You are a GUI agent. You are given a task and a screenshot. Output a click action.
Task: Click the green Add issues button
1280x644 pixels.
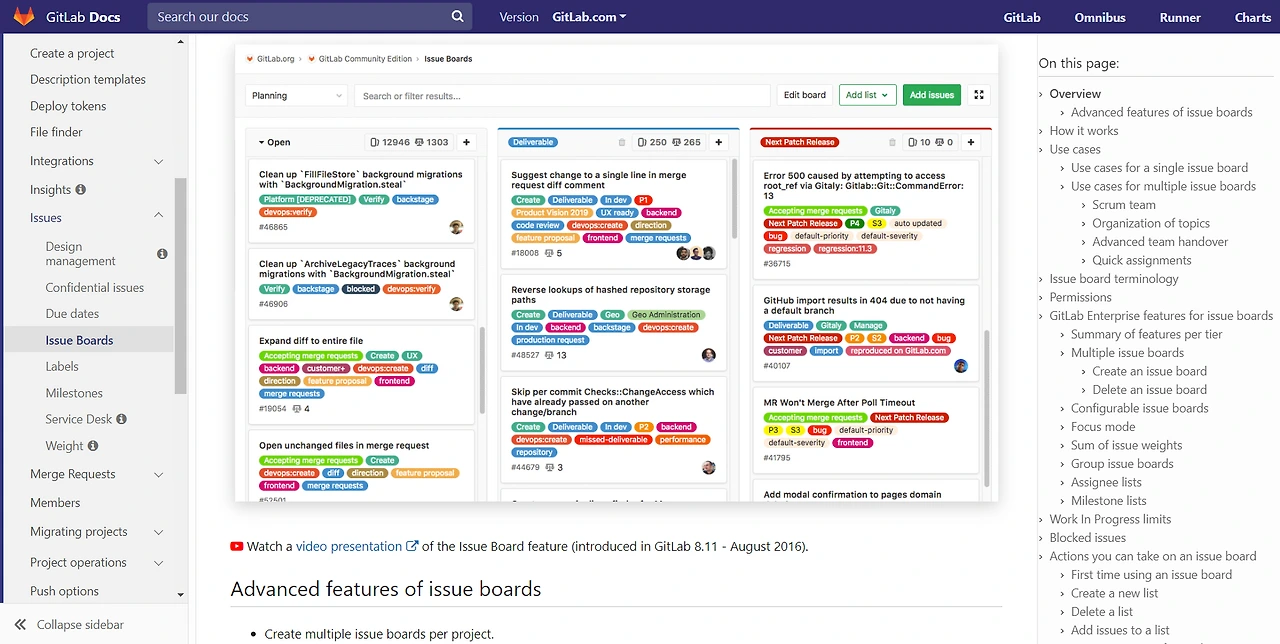tap(931, 94)
